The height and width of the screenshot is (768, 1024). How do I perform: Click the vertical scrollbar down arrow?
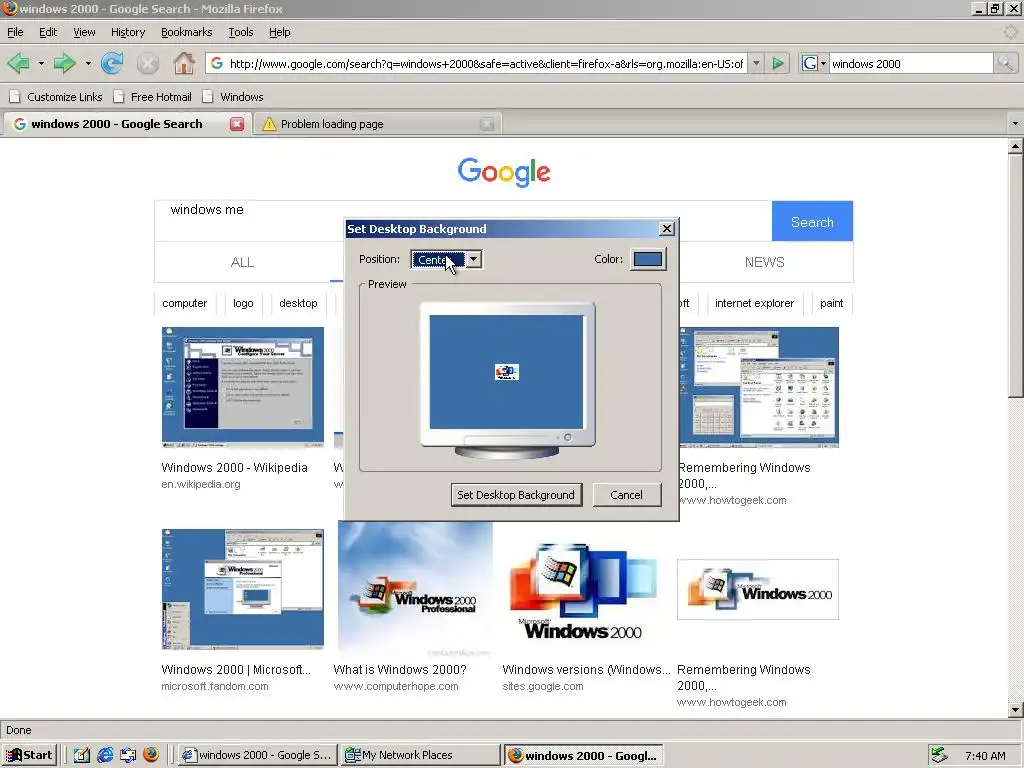[1015, 709]
